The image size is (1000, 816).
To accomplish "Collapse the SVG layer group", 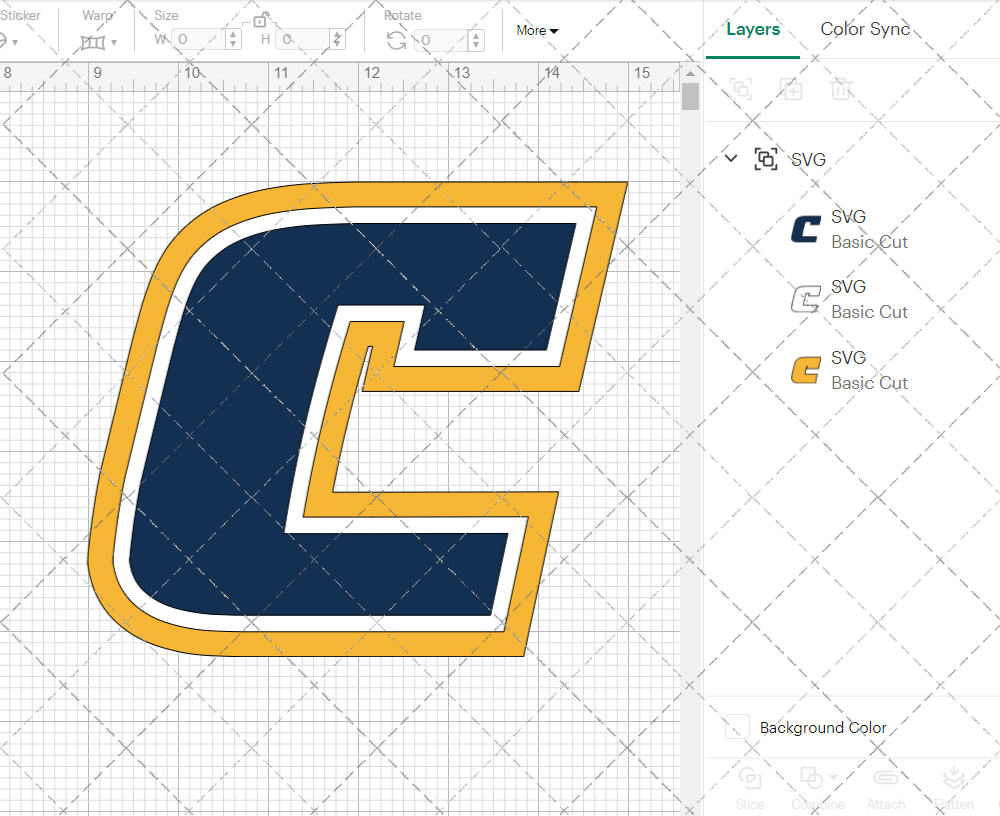I will 730,159.
